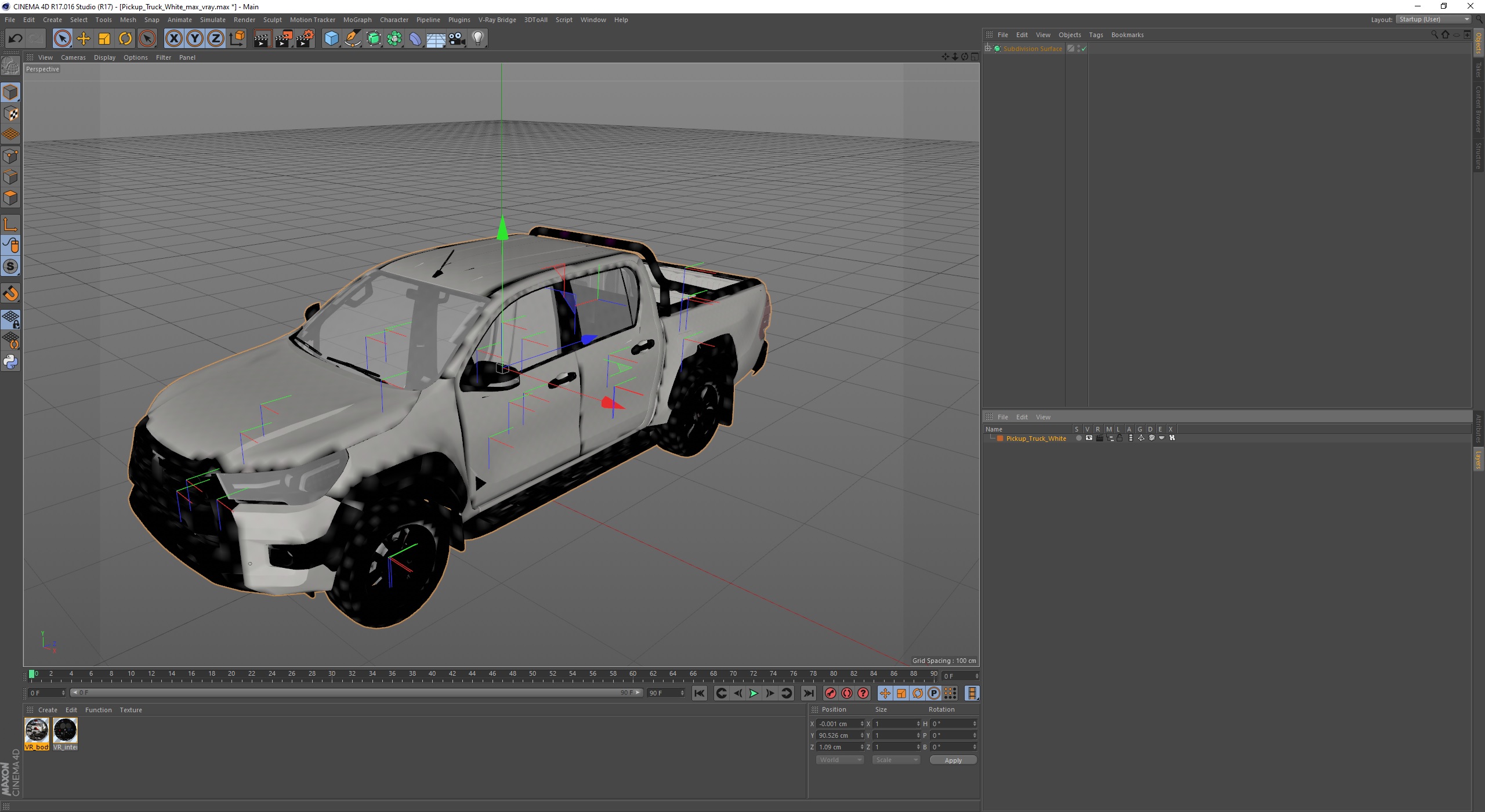Add a Floor environment object

(x=436, y=39)
